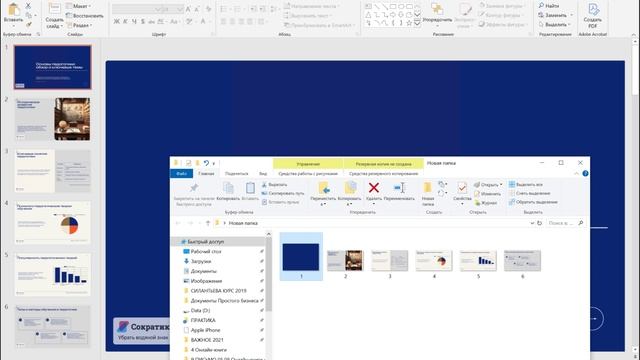Click the Up arrow in Explorer navigation
This screenshot has width=640, height=360.
[208, 223]
